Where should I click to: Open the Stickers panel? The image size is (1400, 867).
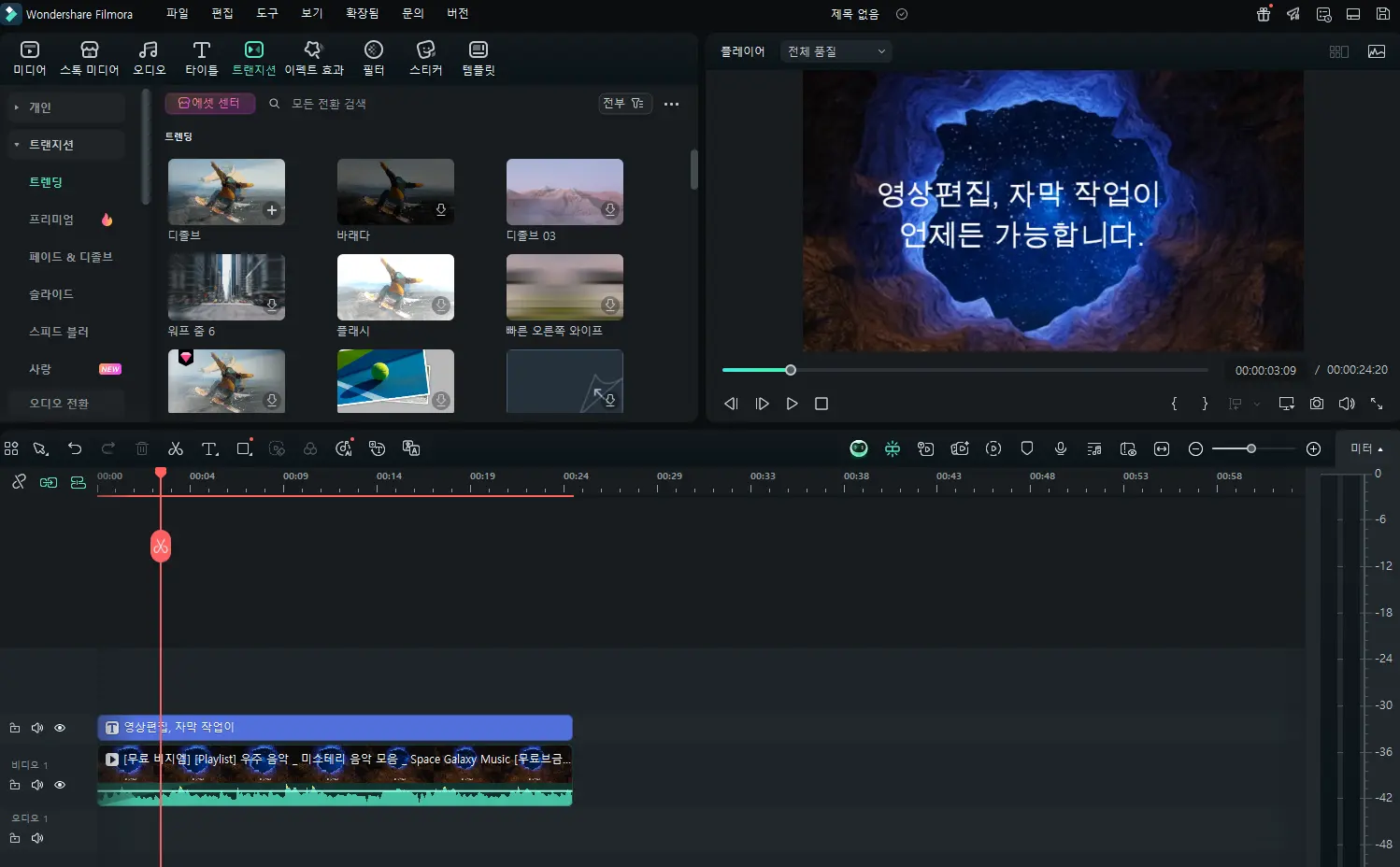coord(425,58)
